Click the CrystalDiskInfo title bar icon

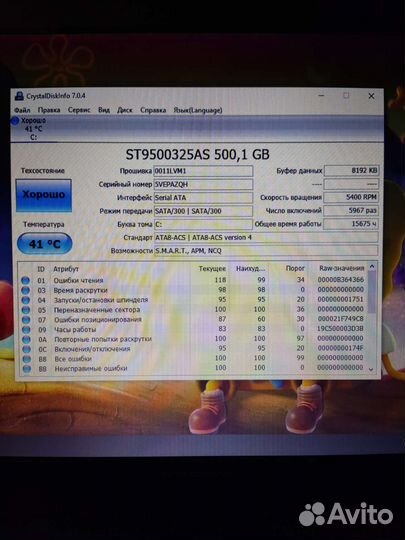19,96
